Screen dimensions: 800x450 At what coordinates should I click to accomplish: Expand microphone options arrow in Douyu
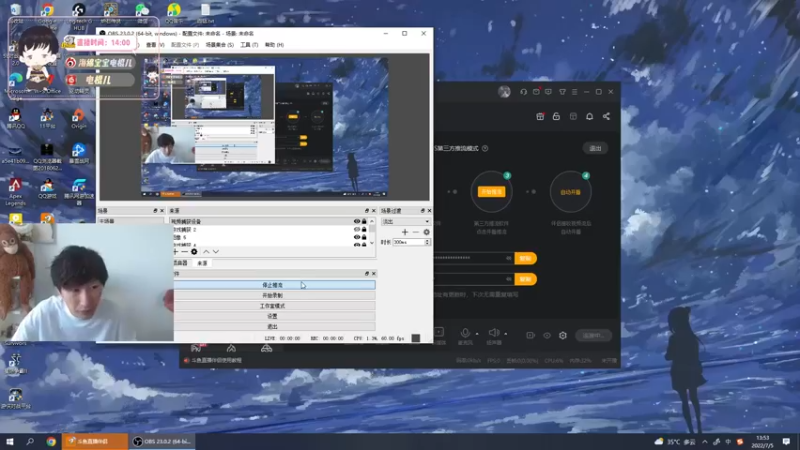click(x=477, y=334)
